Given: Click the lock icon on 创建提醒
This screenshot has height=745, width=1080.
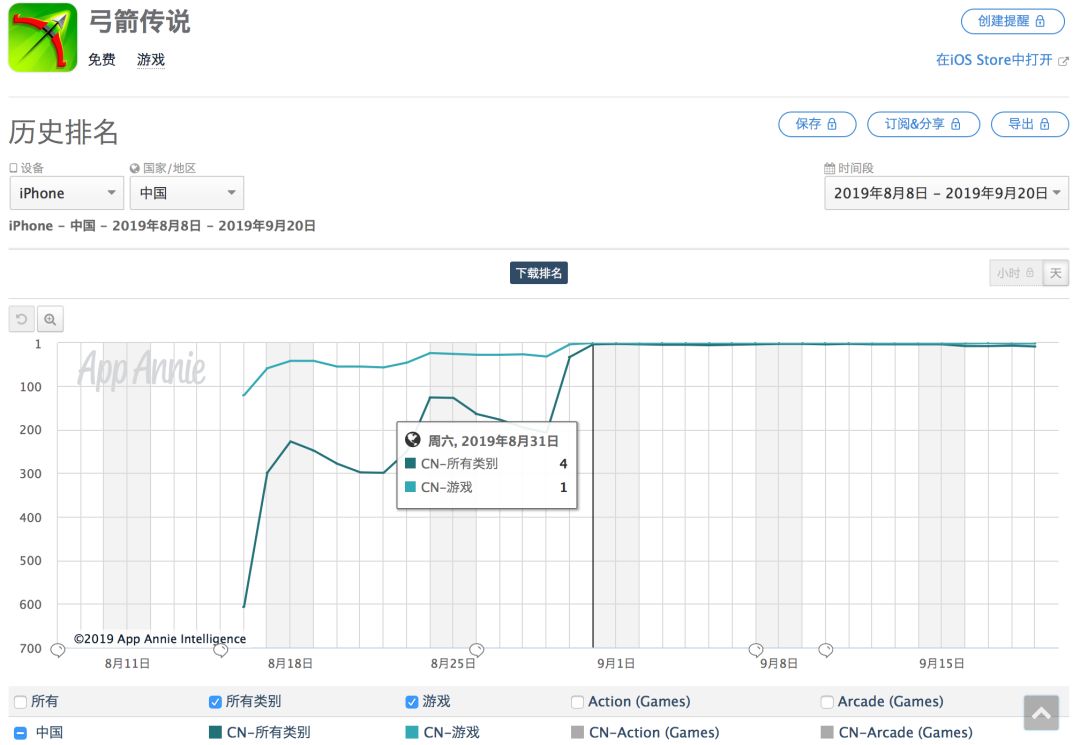Looking at the screenshot, I should click(1040, 21).
